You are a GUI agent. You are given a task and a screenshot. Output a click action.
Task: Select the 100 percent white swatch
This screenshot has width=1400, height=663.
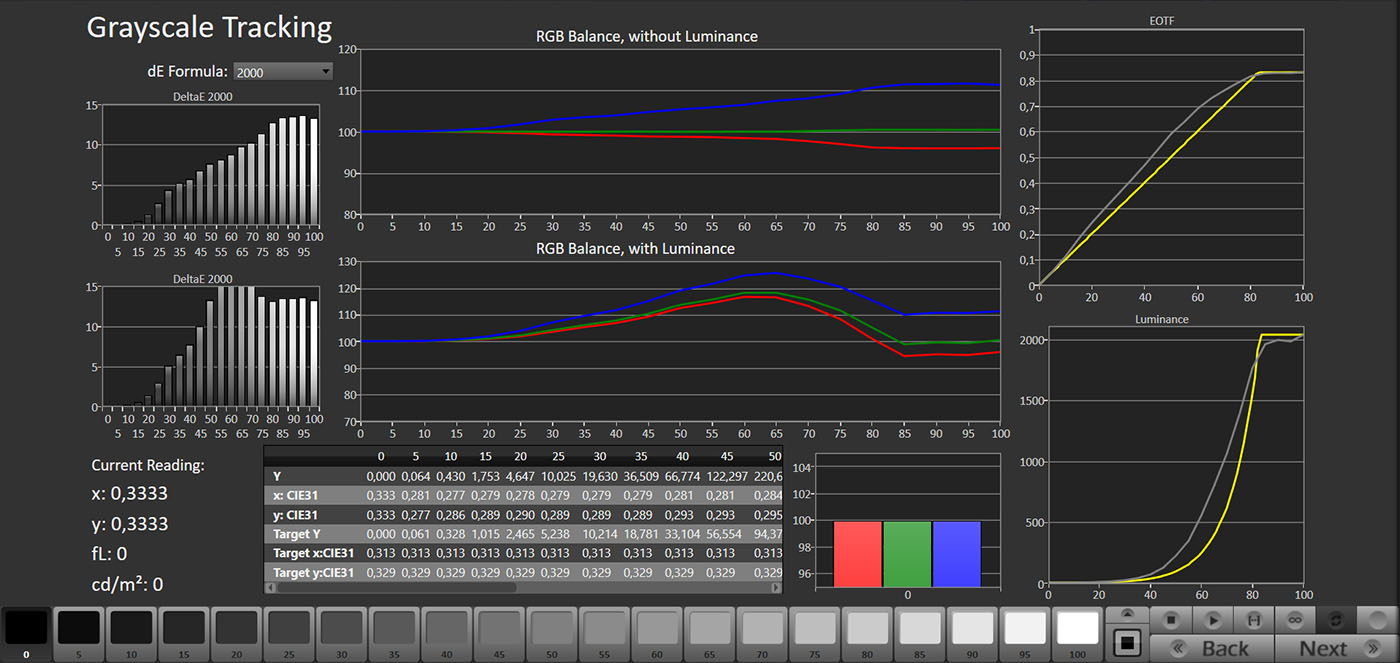tap(1077, 627)
